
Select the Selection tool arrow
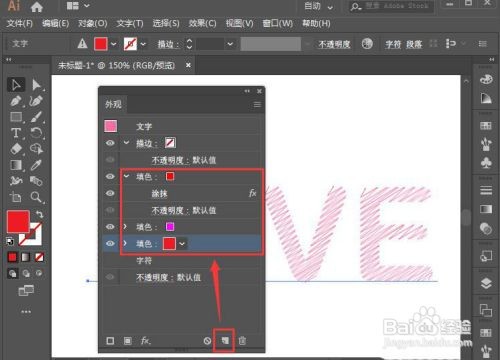click(16, 85)
